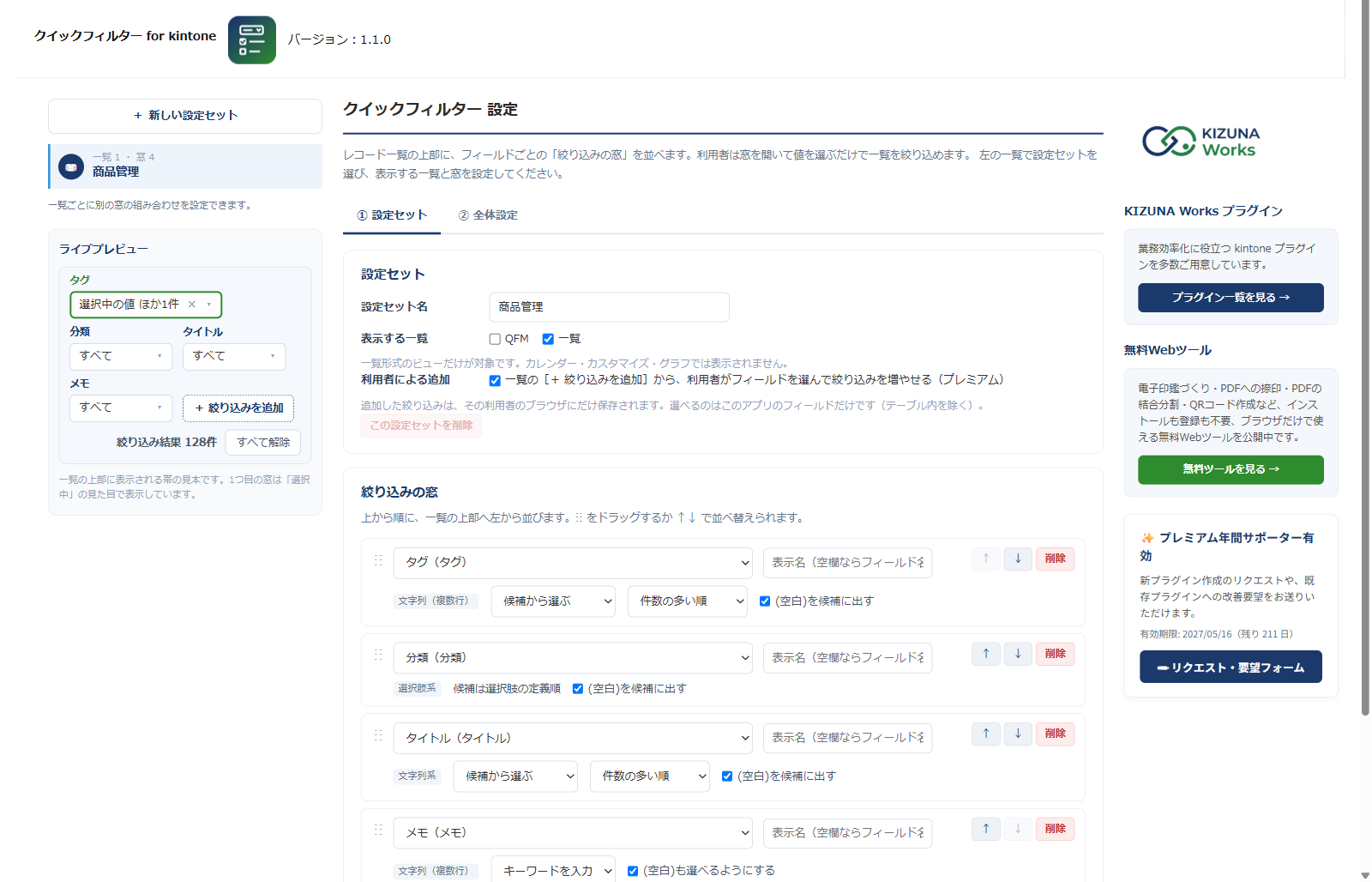This screenshot has width=1372, height=882.
Task: Grab the drag handle of the 分類 row
Action: pos(378,655)
